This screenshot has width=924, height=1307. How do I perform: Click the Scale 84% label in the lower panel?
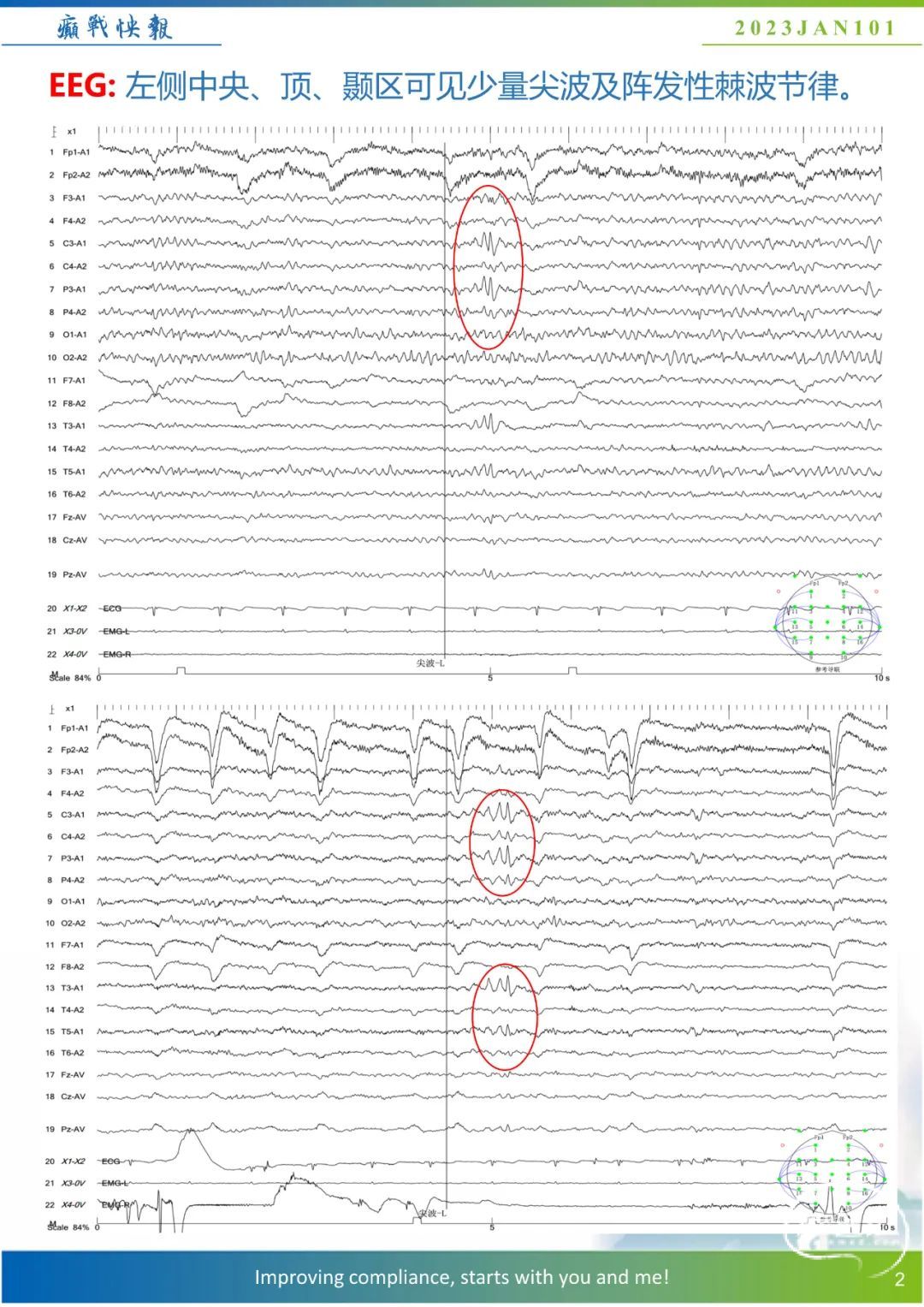pyautogui.click(x=68, y=1227)
